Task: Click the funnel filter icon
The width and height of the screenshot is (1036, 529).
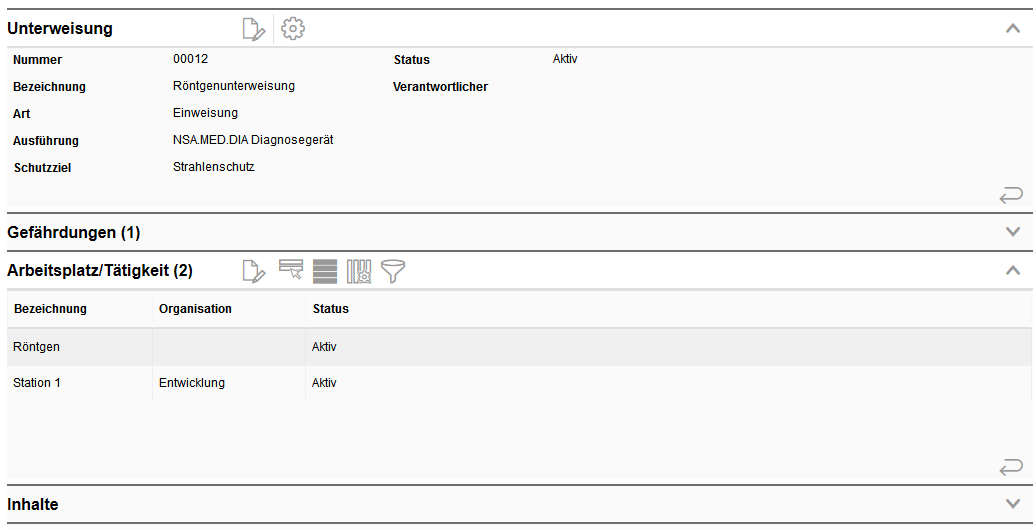Action: point(393,271)
